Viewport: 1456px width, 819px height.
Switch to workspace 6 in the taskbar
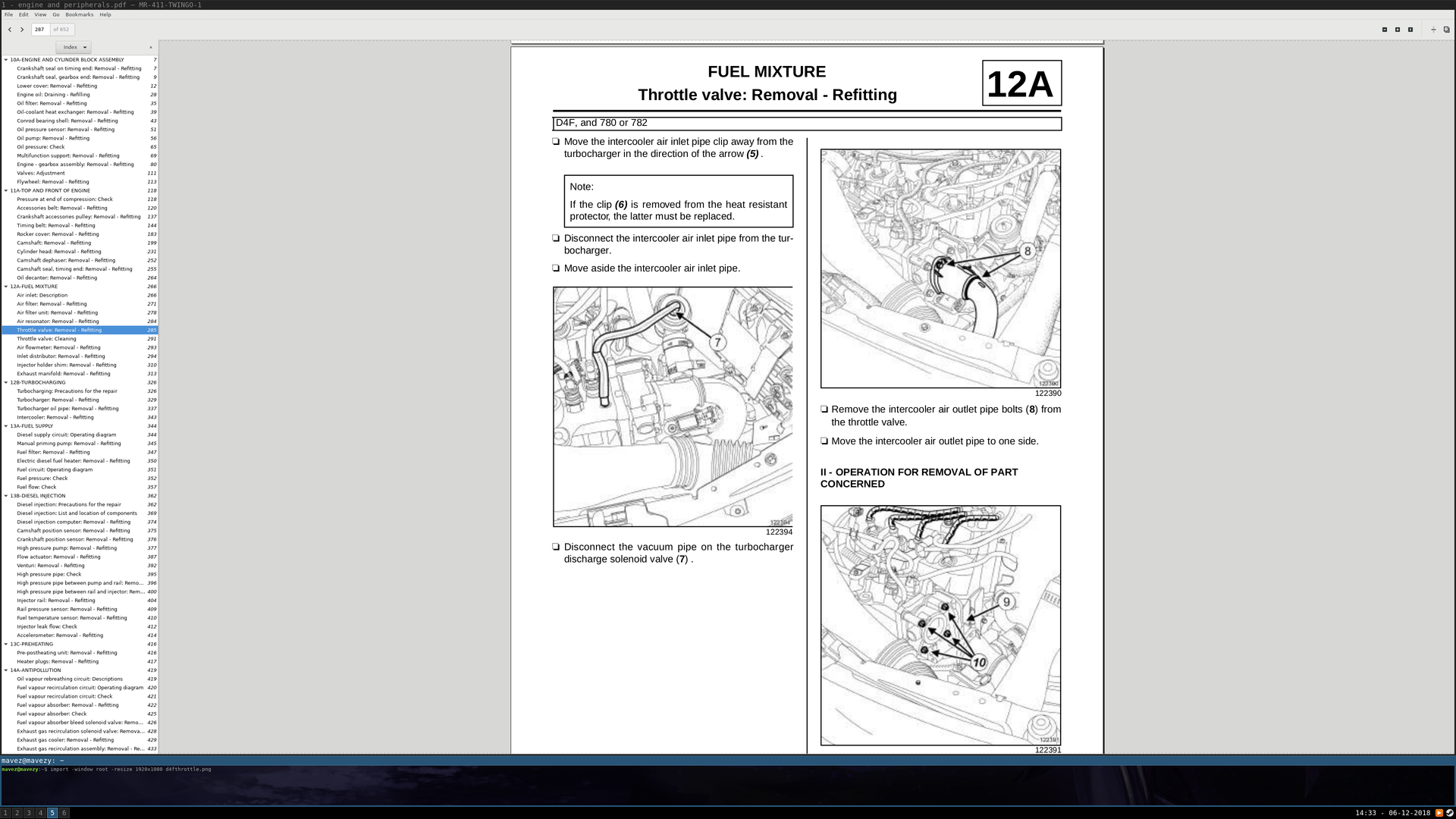pyautogui.click(x=64, y=813)
